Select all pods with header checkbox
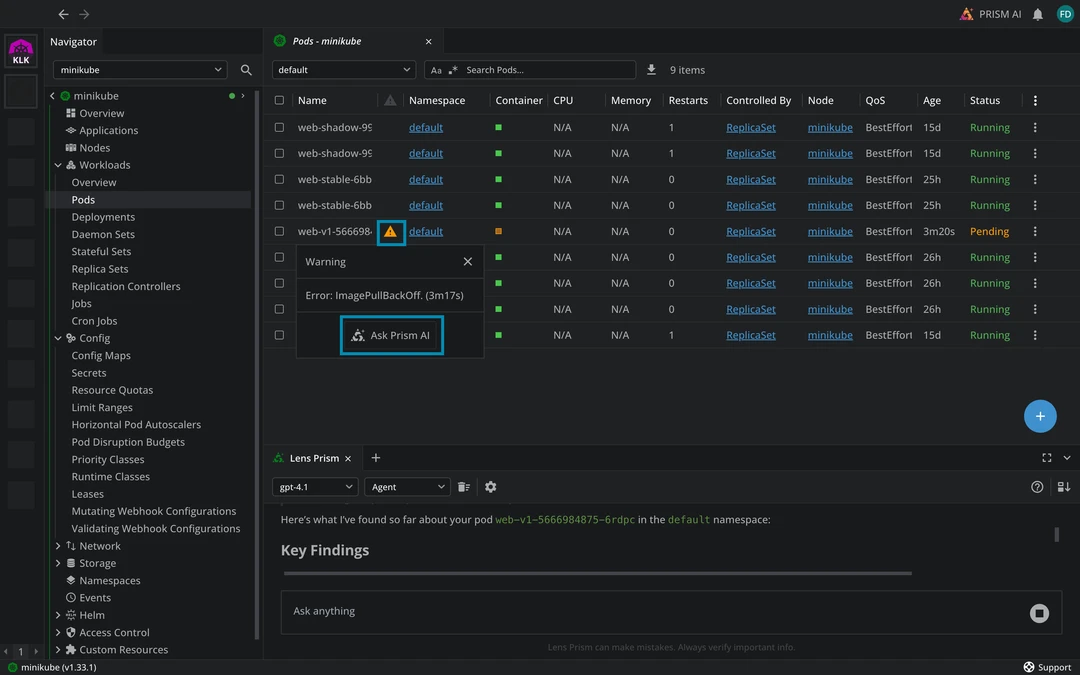Screen dimensions: 1080x675 [279, 101]
